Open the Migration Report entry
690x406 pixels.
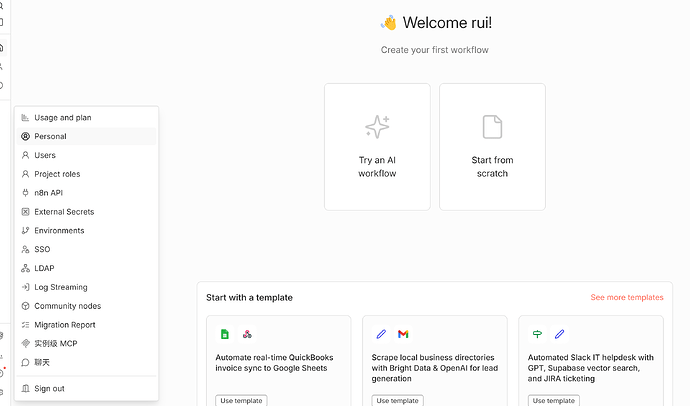pos(86,325)
